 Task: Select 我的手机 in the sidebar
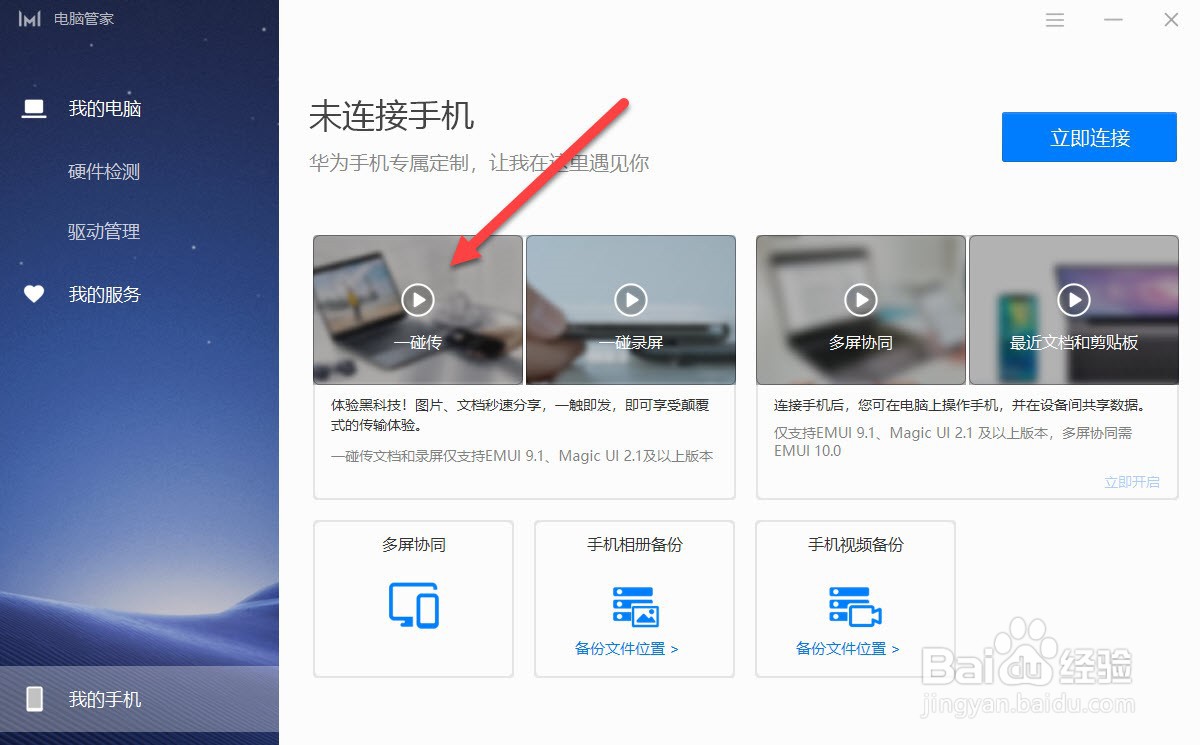[139, 699]
